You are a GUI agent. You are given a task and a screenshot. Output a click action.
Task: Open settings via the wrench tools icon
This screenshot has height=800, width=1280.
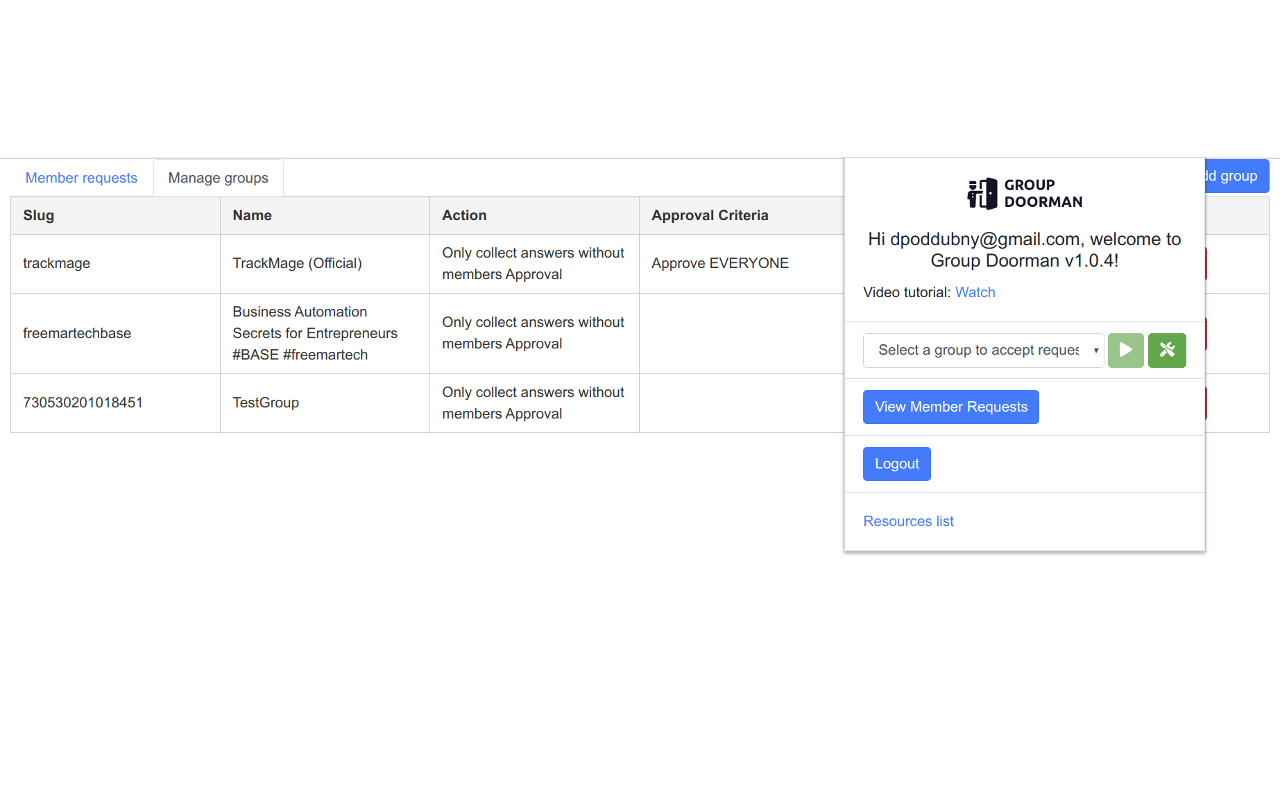pyautogui.click(x=1167, y=350)
